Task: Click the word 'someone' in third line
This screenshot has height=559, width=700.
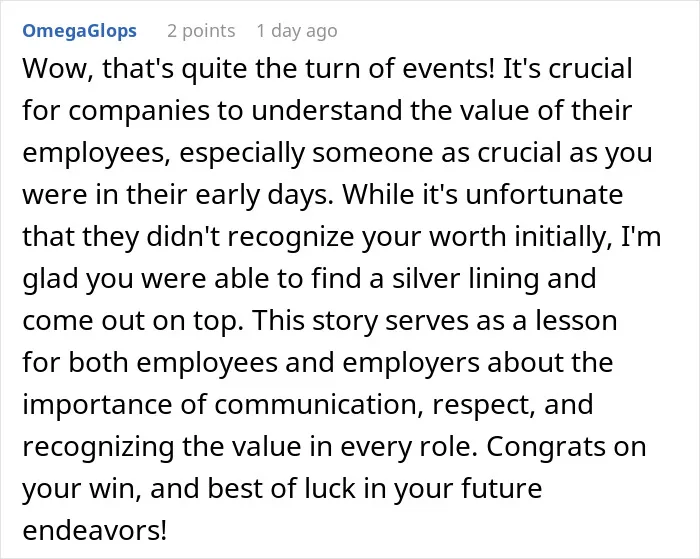Action: coord(373,153)
